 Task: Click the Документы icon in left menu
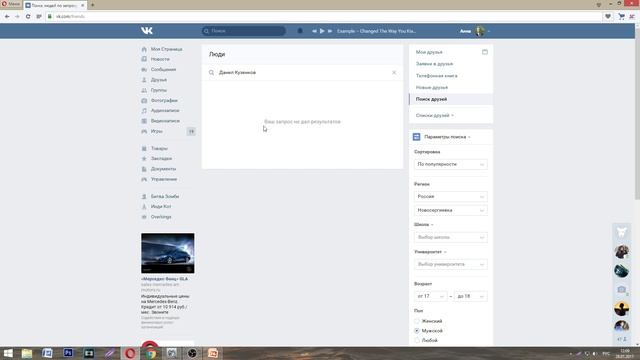click(144, 169)
